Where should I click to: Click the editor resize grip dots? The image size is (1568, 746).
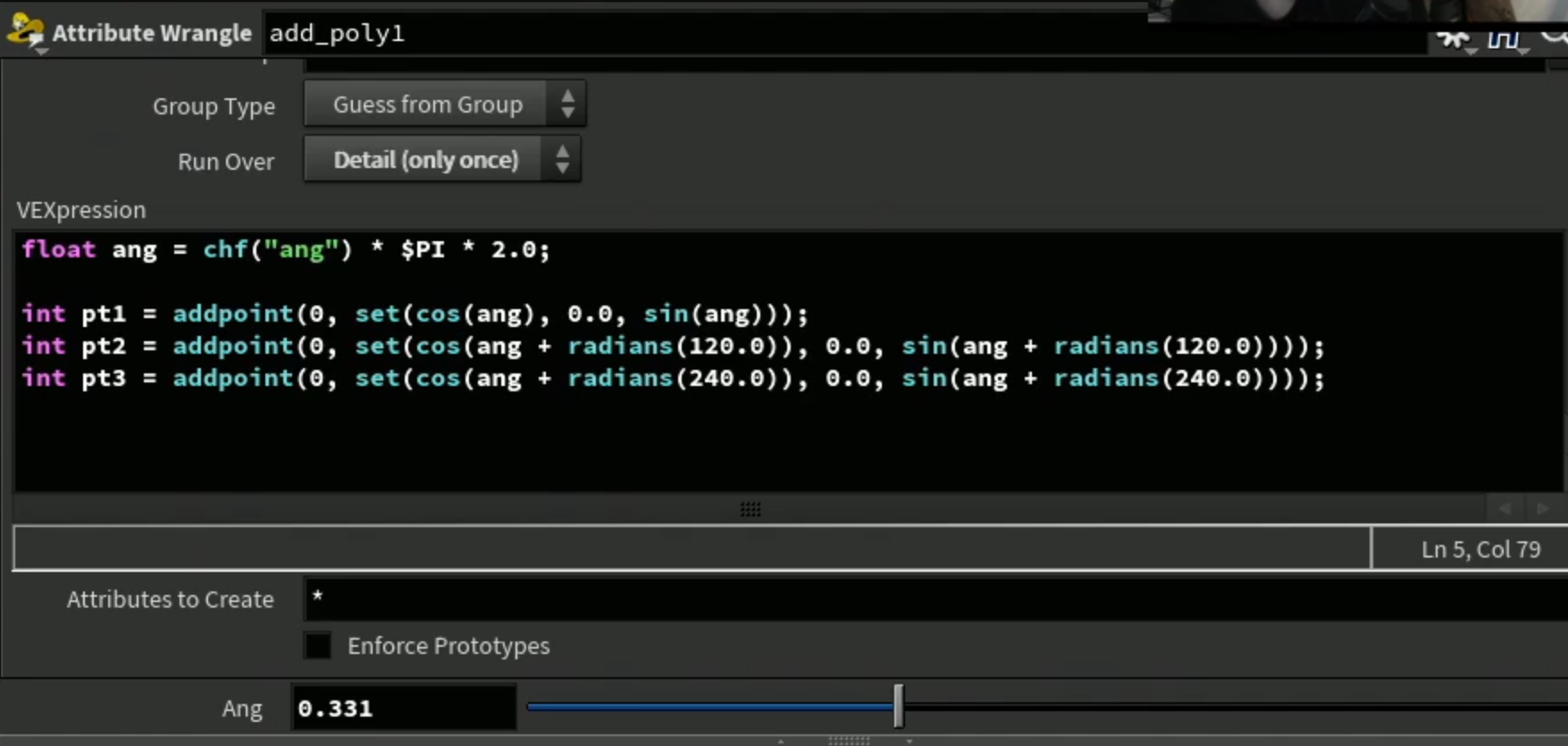750,509
